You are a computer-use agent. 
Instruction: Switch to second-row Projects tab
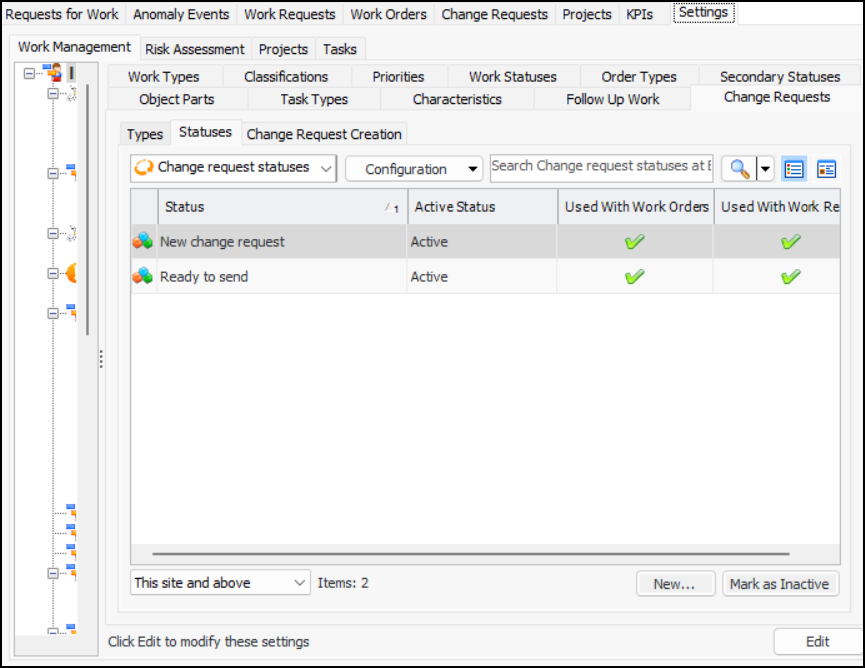pos(283,49)
